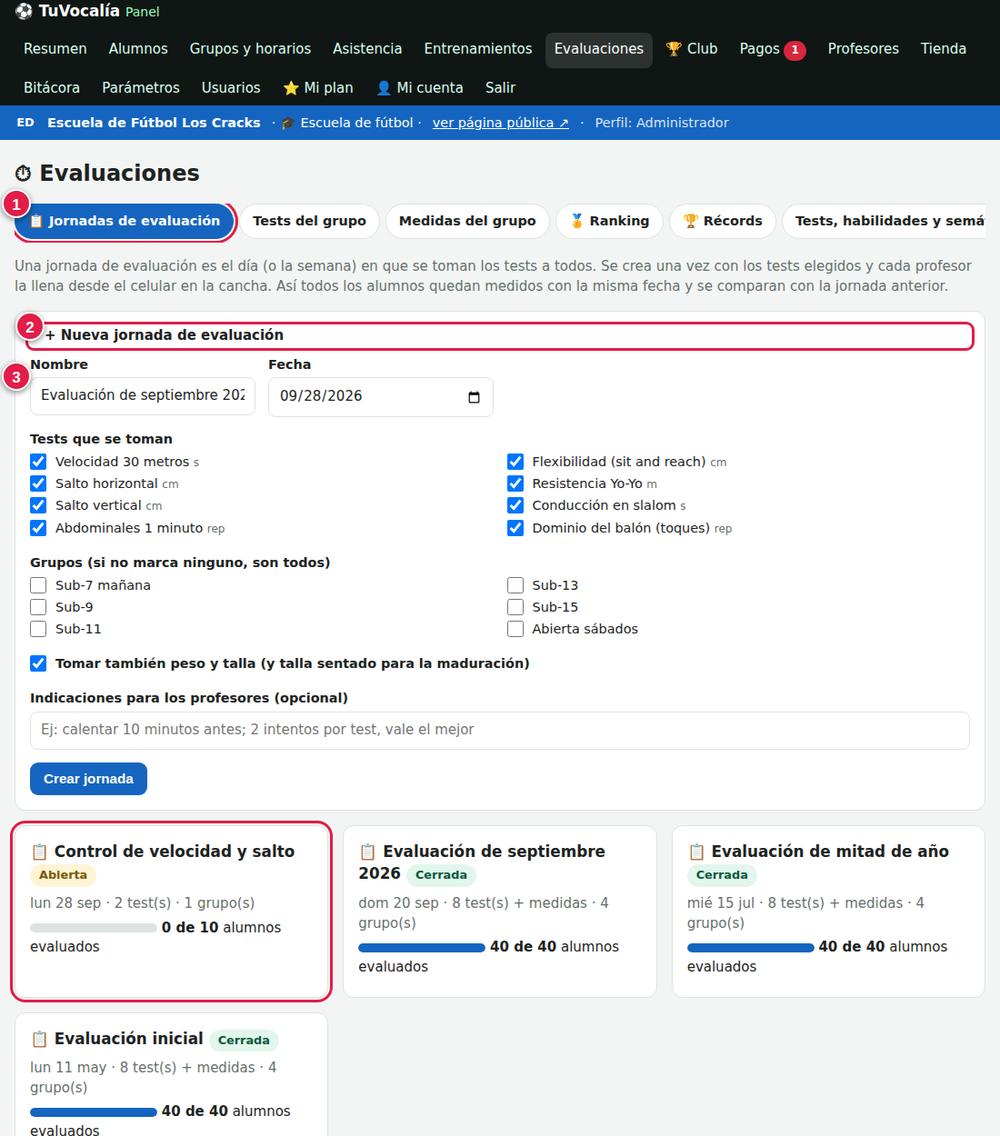Switch to Tests del grupo tab
This screenshot has height=1136, width=1000.
309,221
